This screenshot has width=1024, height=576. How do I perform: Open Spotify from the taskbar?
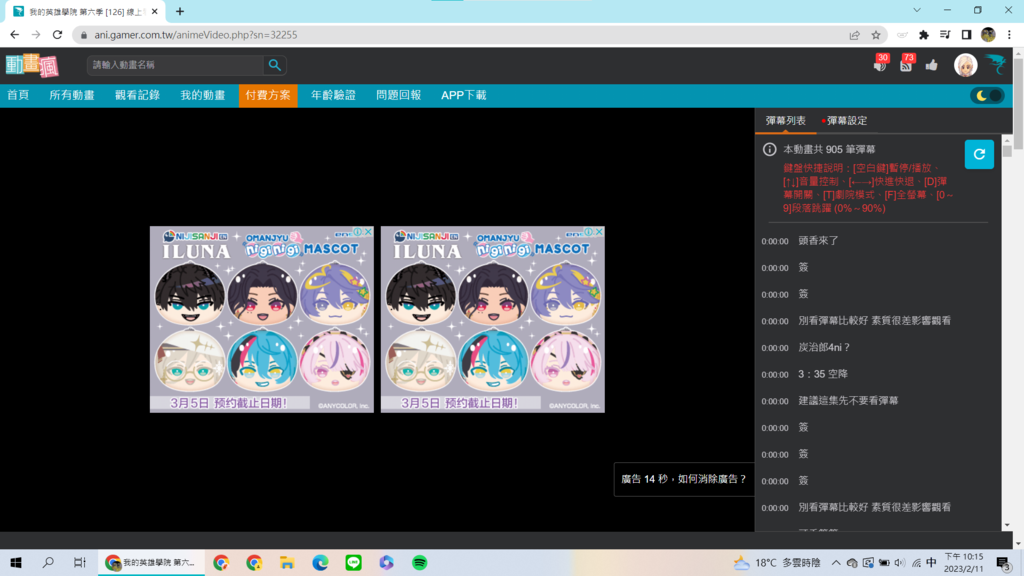pos(419,562)
